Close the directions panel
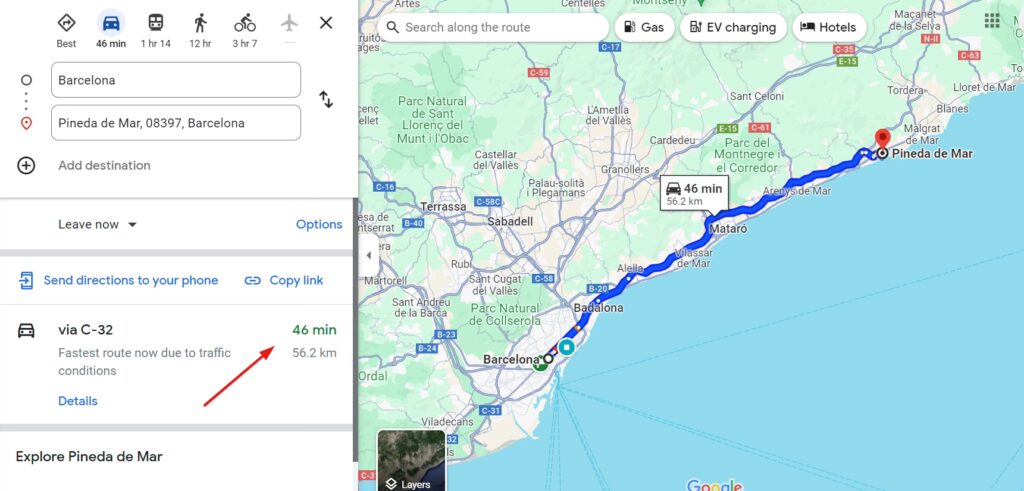 coord(326,23)
